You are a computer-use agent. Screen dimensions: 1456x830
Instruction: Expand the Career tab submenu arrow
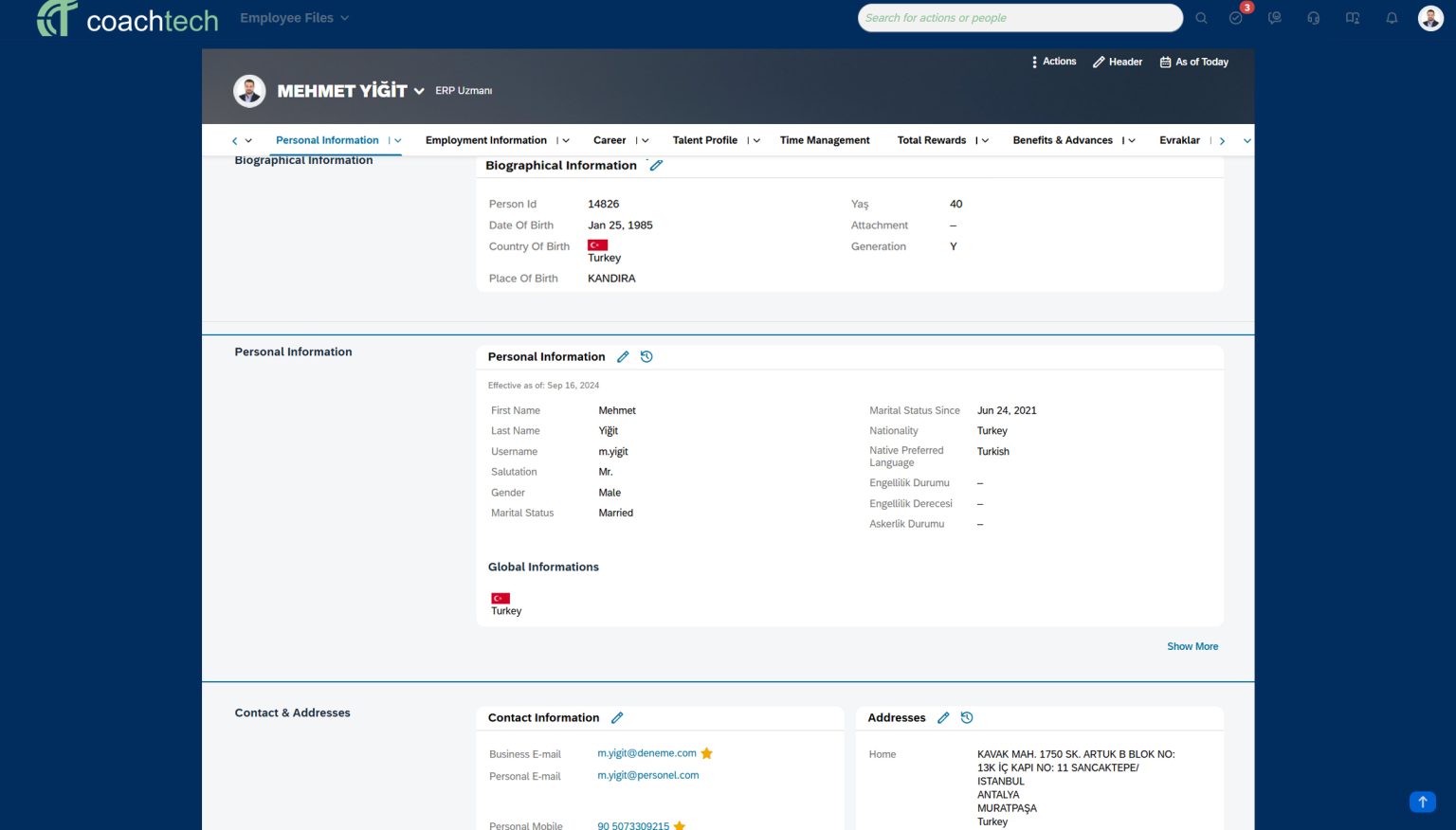(x=646, y=141)
